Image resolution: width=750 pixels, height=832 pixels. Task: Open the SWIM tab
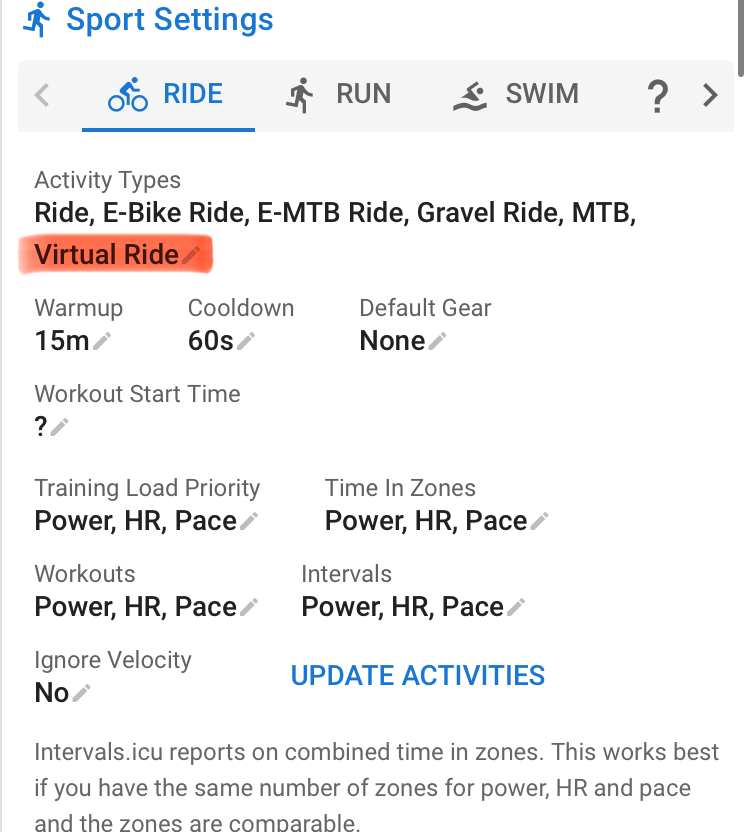point(516,95)
